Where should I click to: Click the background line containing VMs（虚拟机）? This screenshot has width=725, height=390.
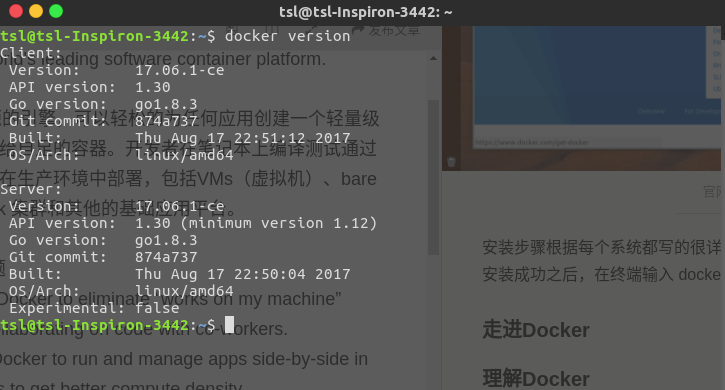coord(188,179)
